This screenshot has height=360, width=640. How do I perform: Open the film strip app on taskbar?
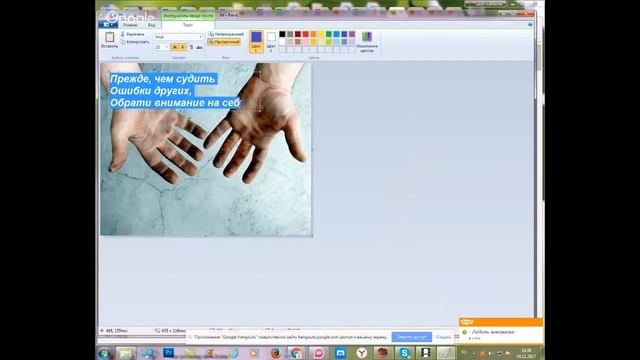tap(425, 353)
